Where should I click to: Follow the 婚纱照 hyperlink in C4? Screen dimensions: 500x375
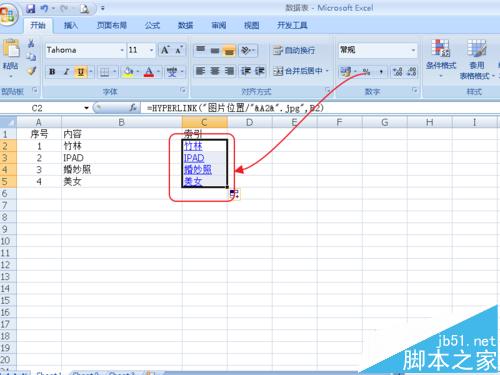click(x=198, y=170)
